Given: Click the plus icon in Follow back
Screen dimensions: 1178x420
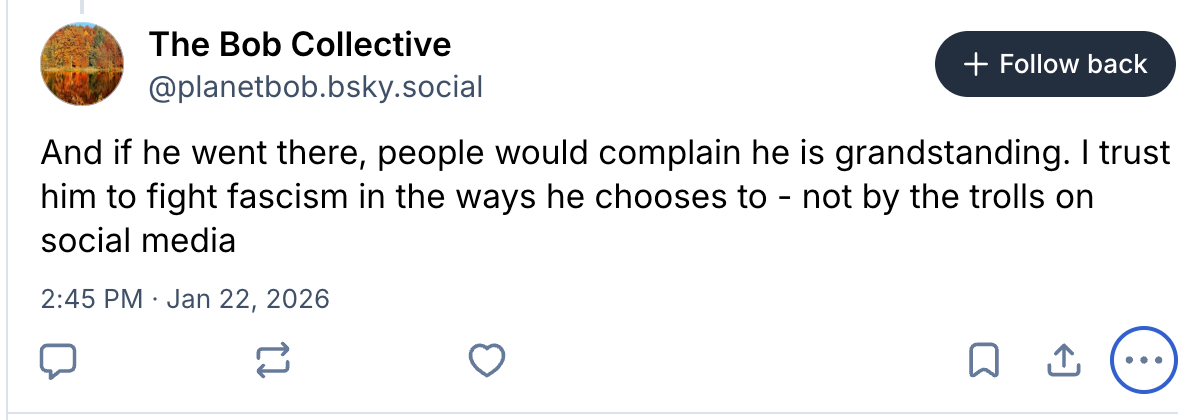Looking at the screenshot, I should click(973, 65).
